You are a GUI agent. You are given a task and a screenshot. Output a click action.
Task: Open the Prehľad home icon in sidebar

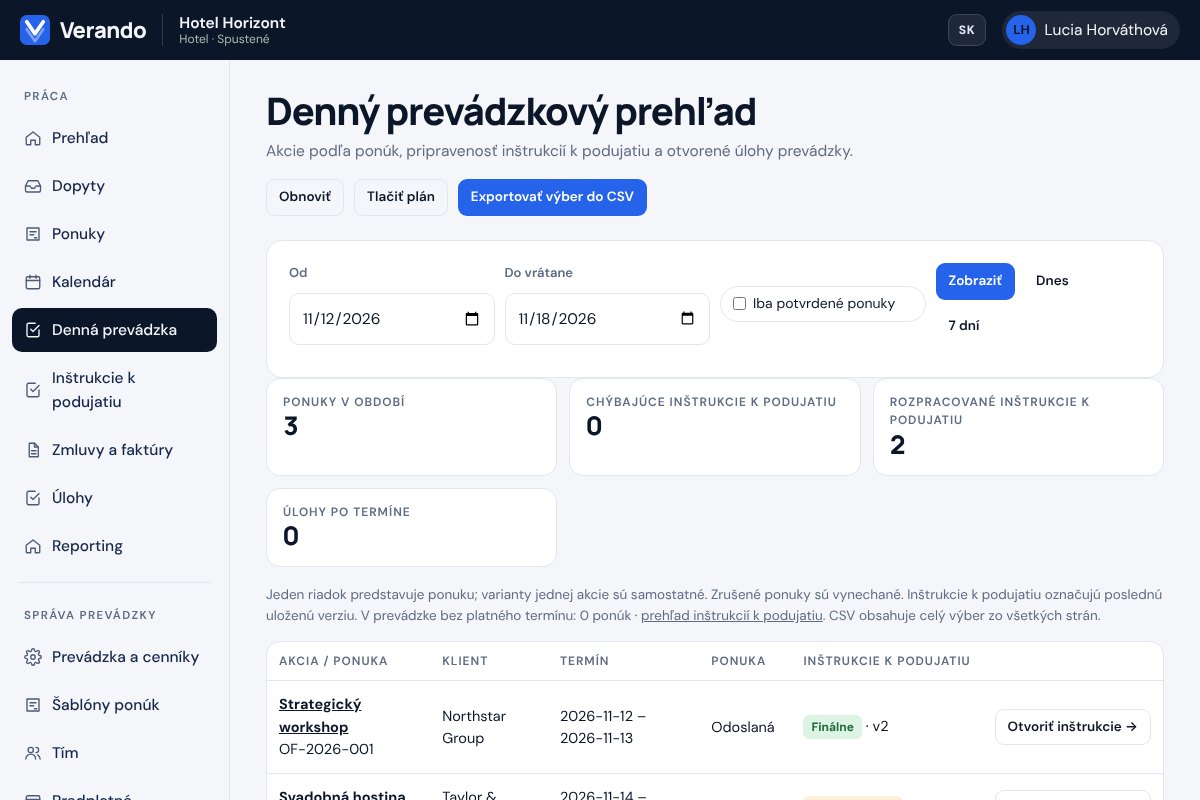[33, 138]
